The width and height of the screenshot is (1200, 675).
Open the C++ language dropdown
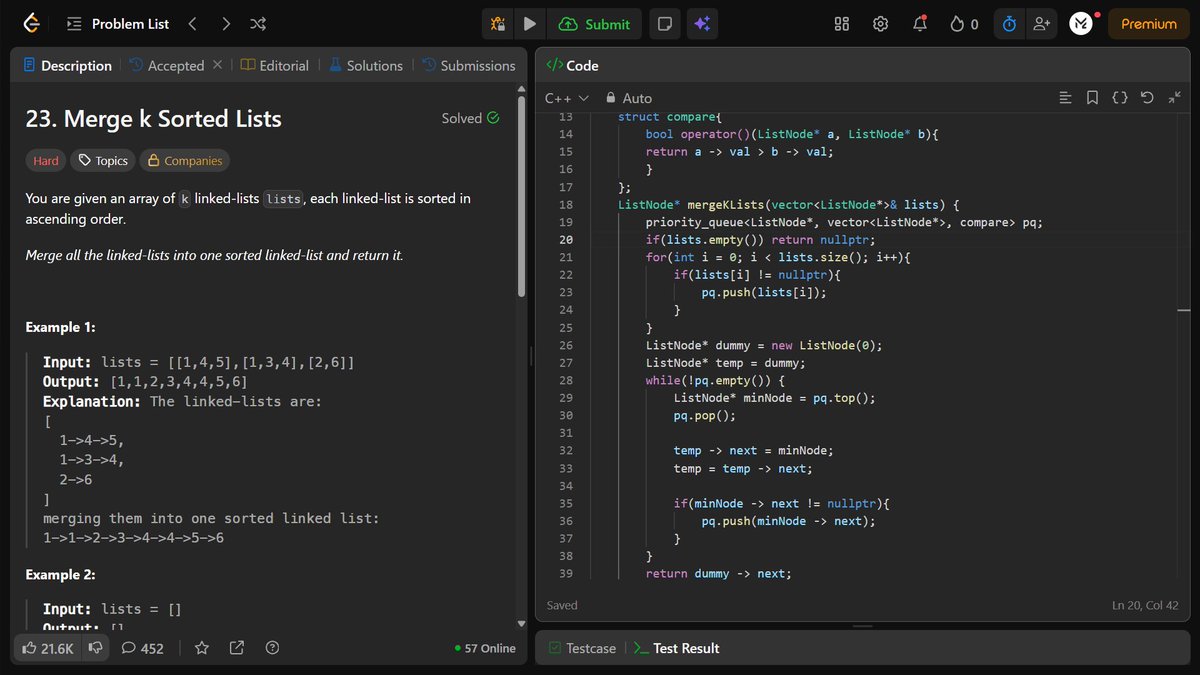tap(566, 98)
